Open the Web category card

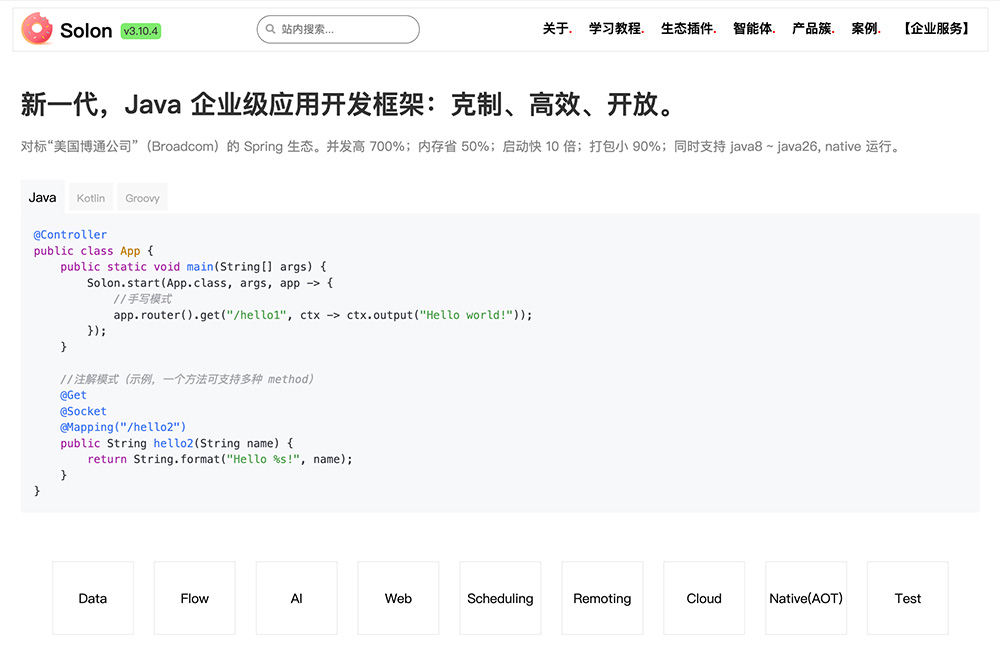coord(399,598)
